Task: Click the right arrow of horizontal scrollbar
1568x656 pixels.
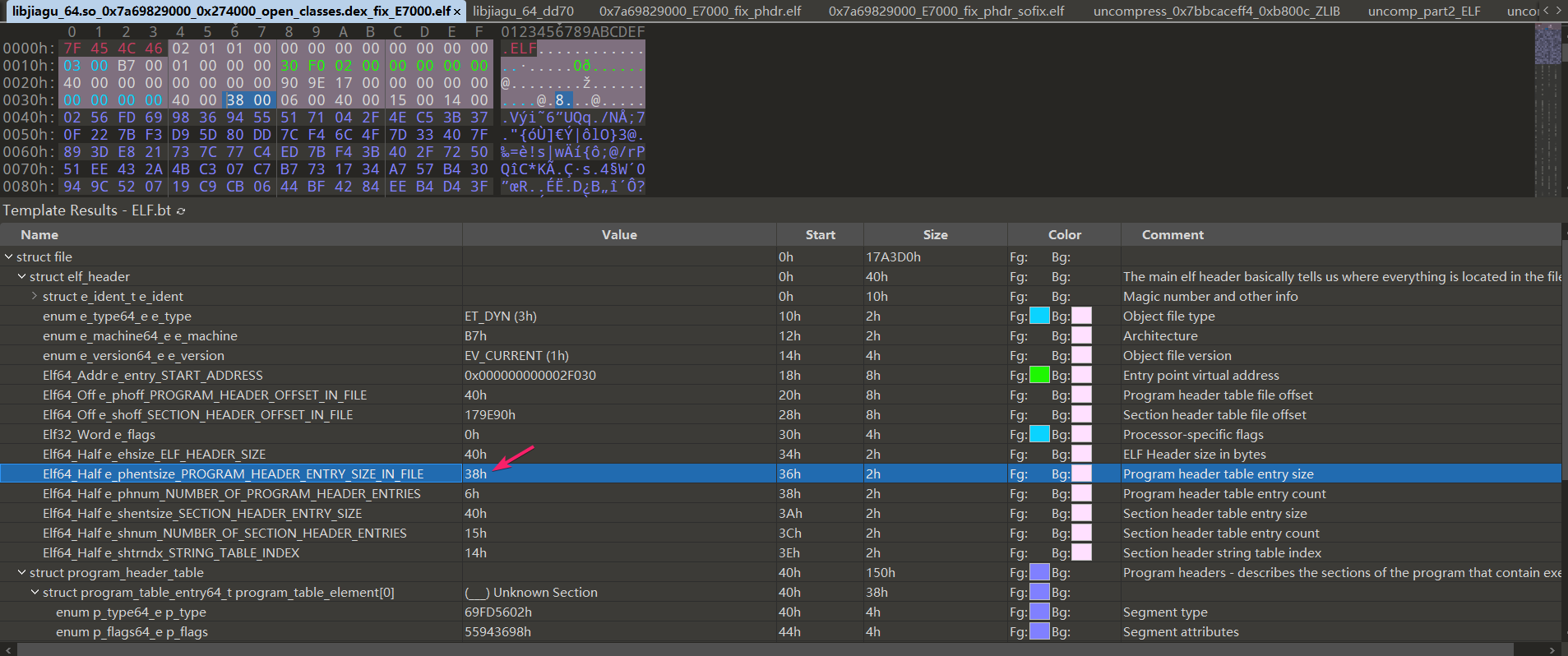Action: click(x=1552, y=649)
